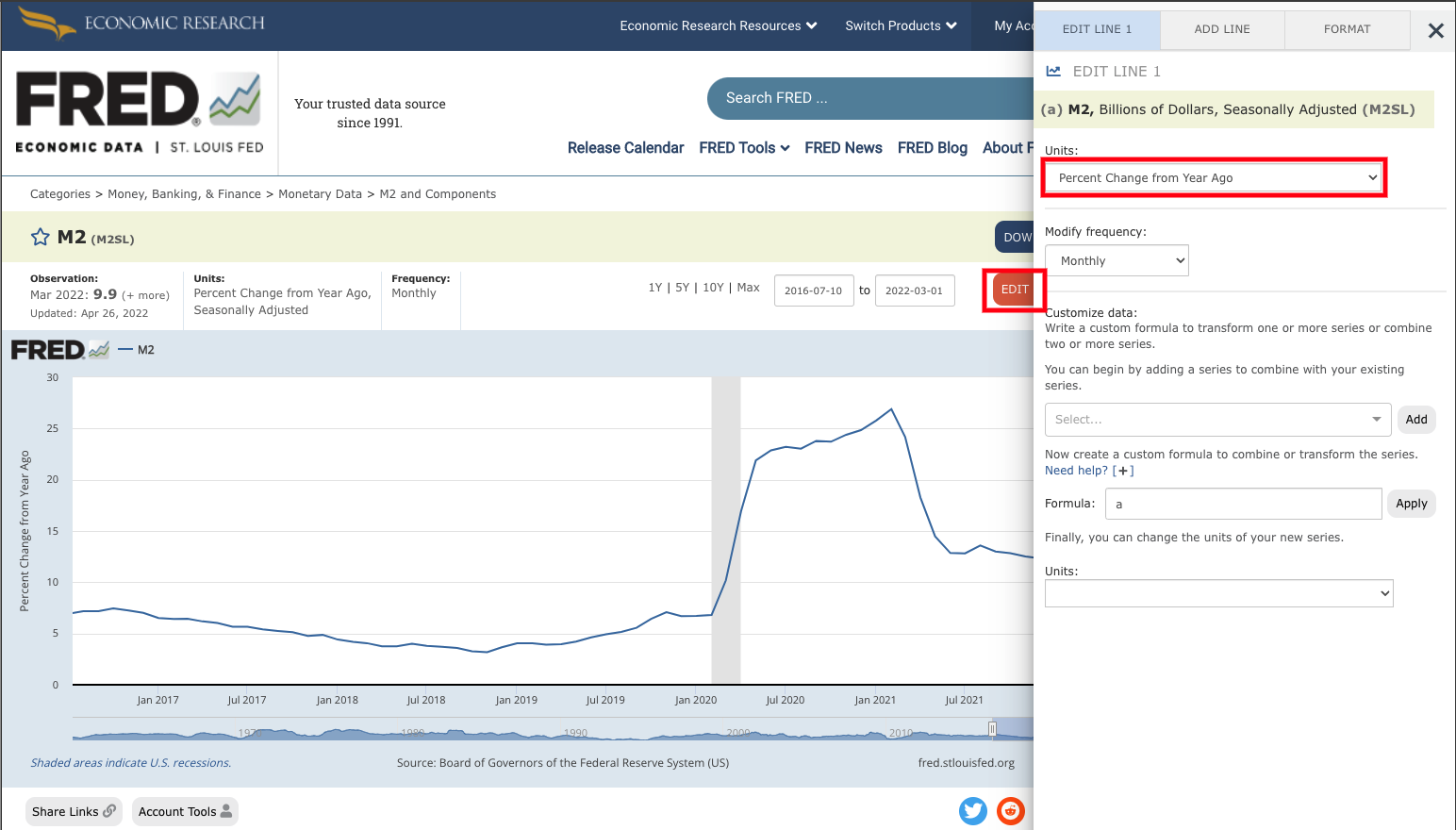
Task: Click the star icon to favorite M2
Action: point(40,238)
